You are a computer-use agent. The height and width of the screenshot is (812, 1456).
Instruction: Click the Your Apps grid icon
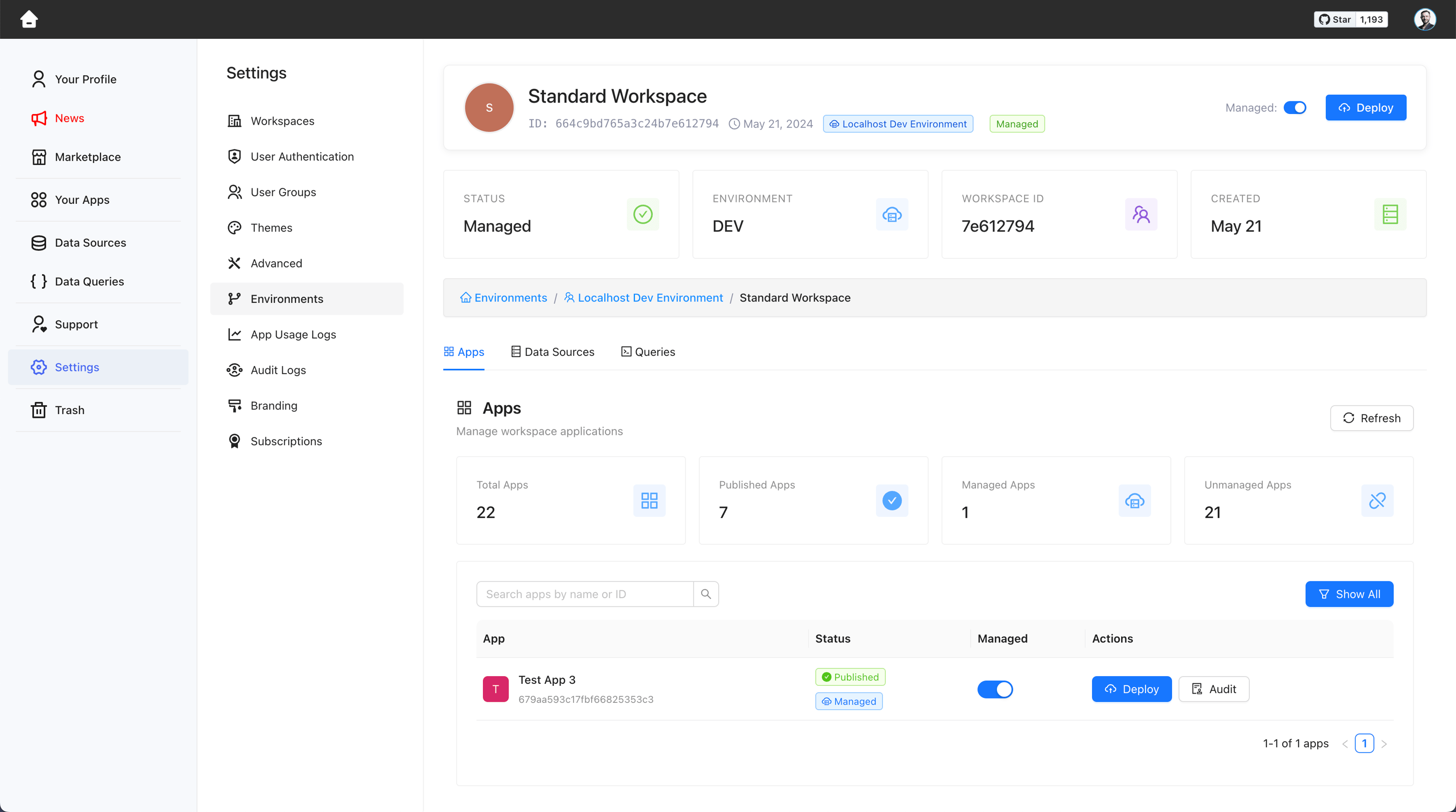tap(38, 199)
